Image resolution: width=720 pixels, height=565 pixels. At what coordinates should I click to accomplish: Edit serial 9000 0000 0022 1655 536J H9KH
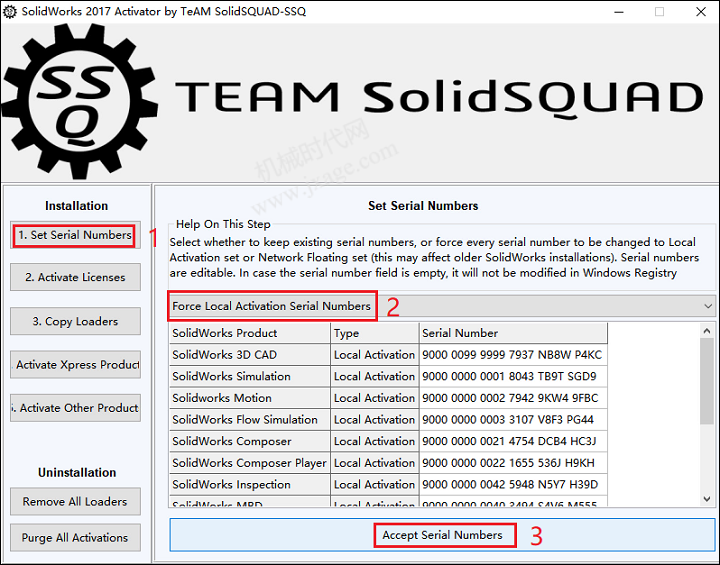pos(513,463)
